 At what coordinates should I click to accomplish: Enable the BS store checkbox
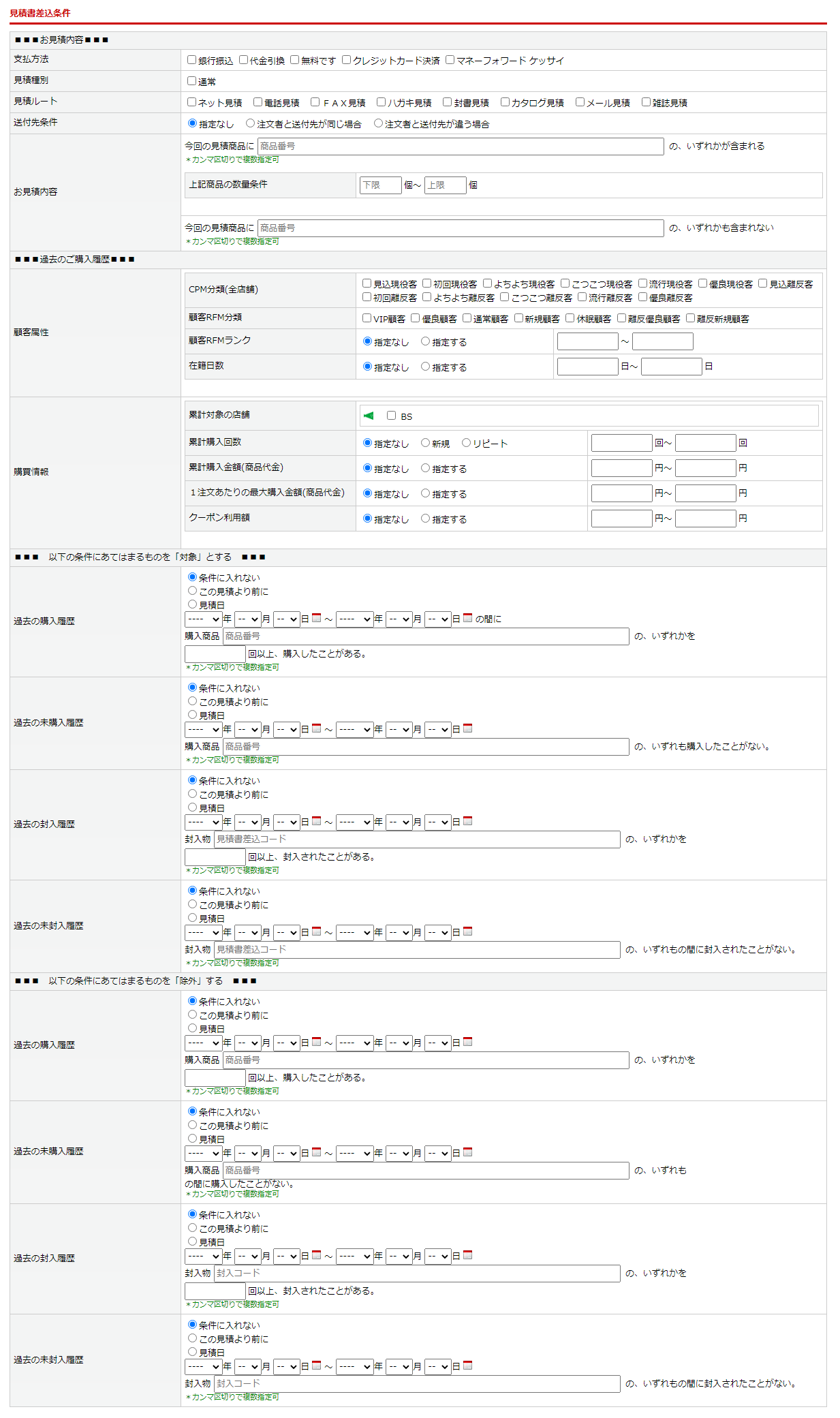392,416
